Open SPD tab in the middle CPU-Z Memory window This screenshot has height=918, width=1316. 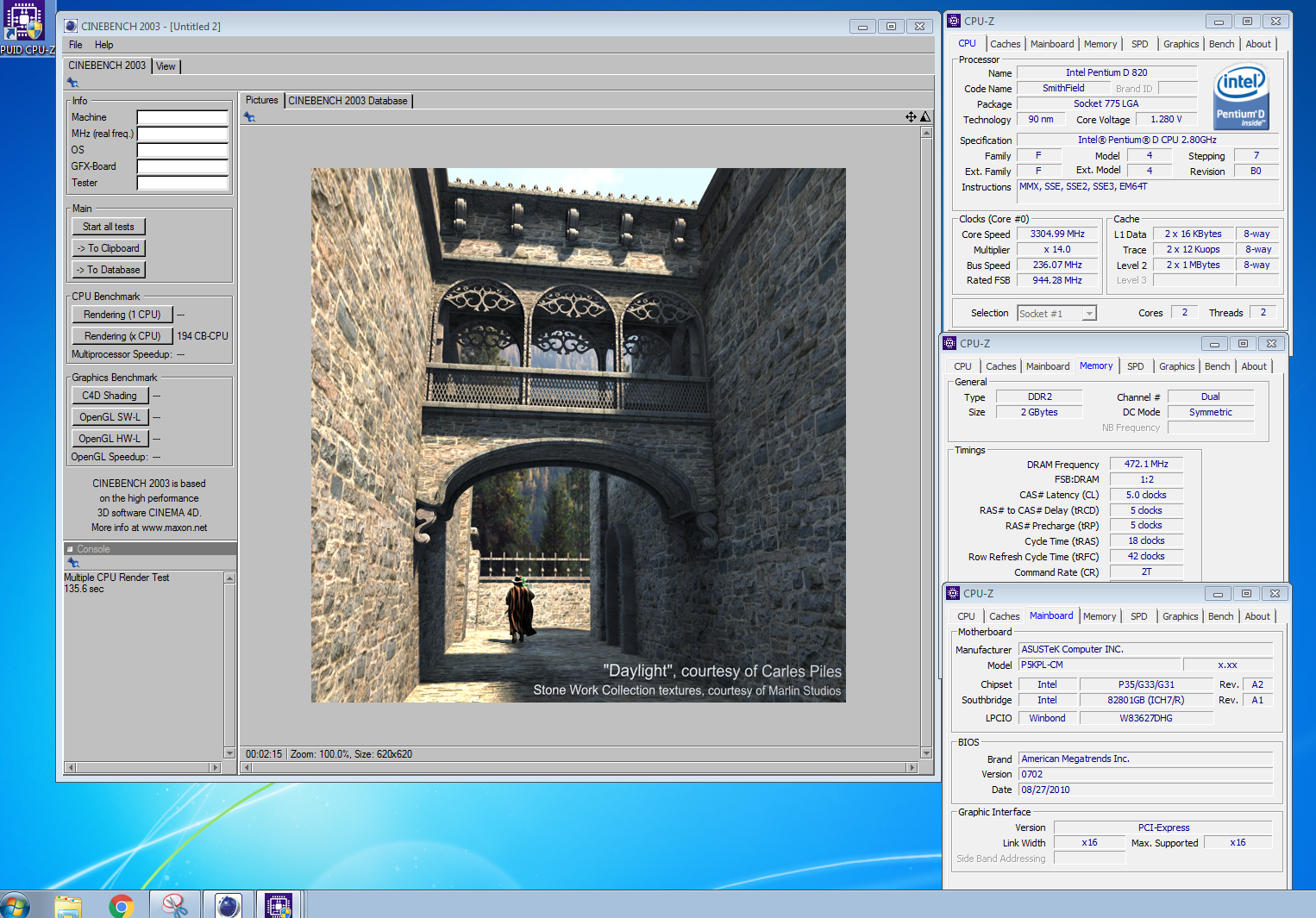point(1136,366)
